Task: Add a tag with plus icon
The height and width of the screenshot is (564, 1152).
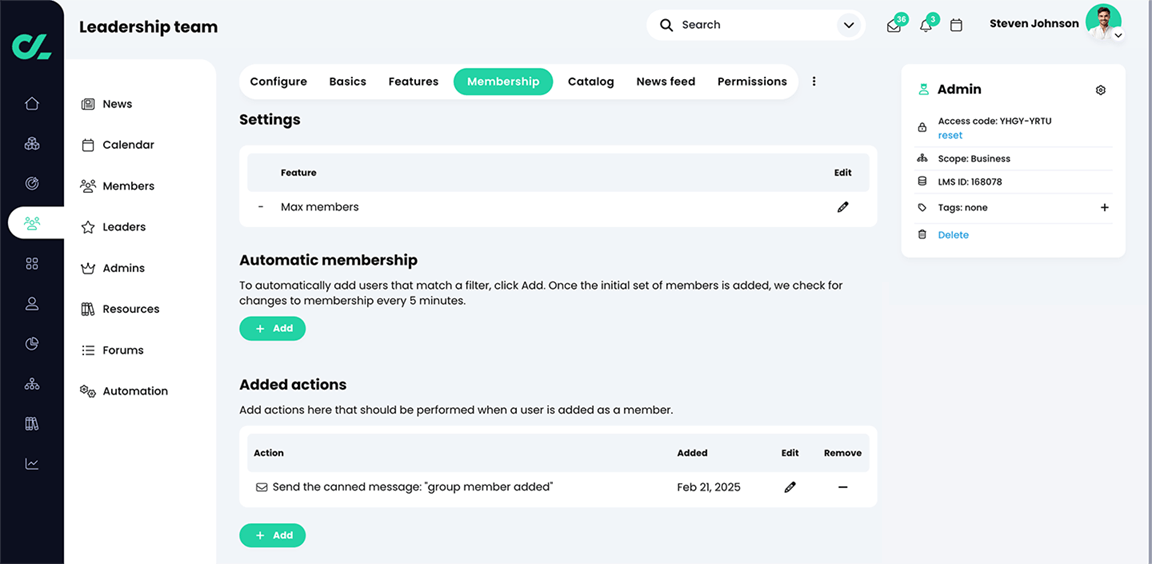Action: point(1104,208)
